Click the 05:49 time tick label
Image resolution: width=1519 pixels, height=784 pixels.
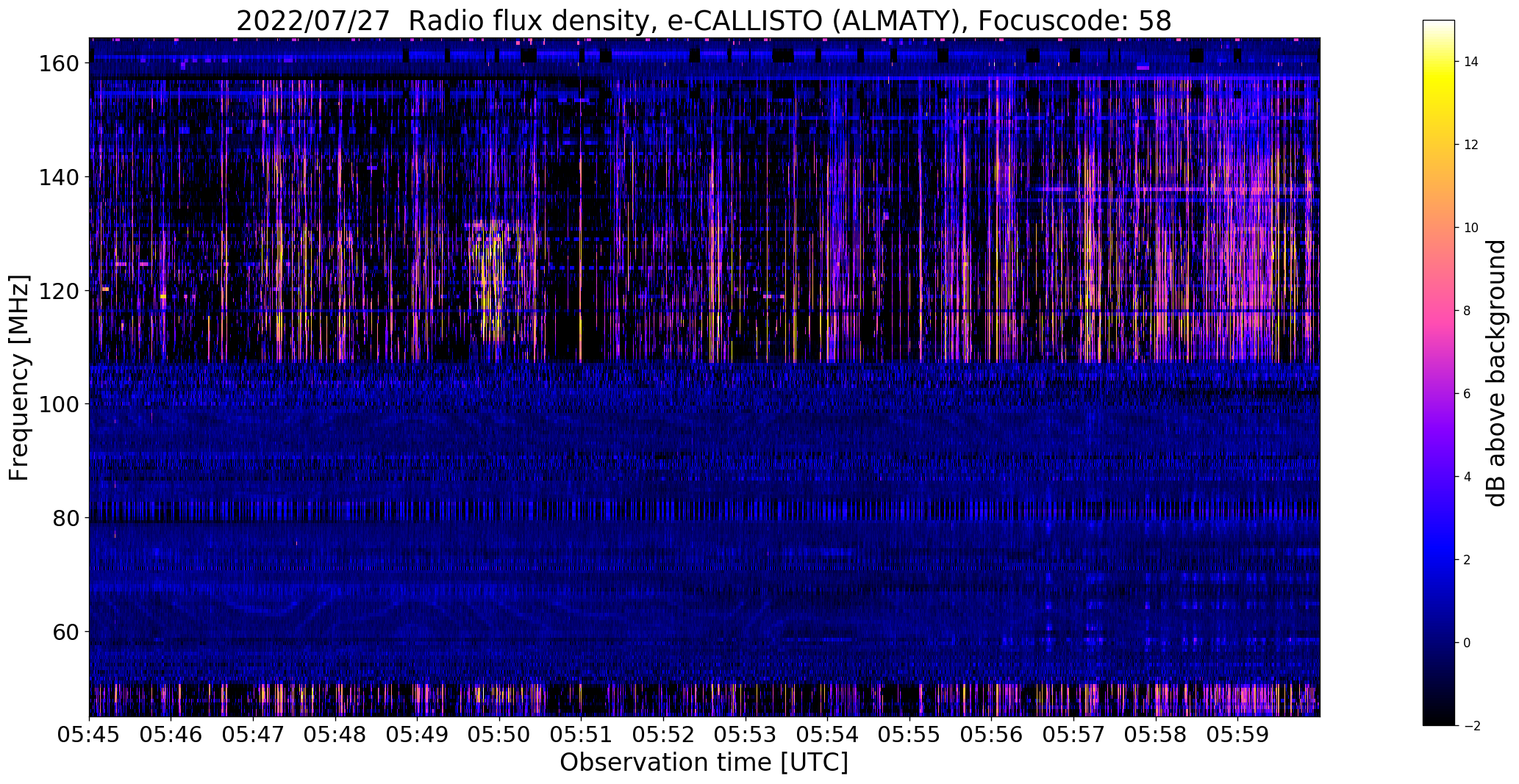tap(418, 734)
